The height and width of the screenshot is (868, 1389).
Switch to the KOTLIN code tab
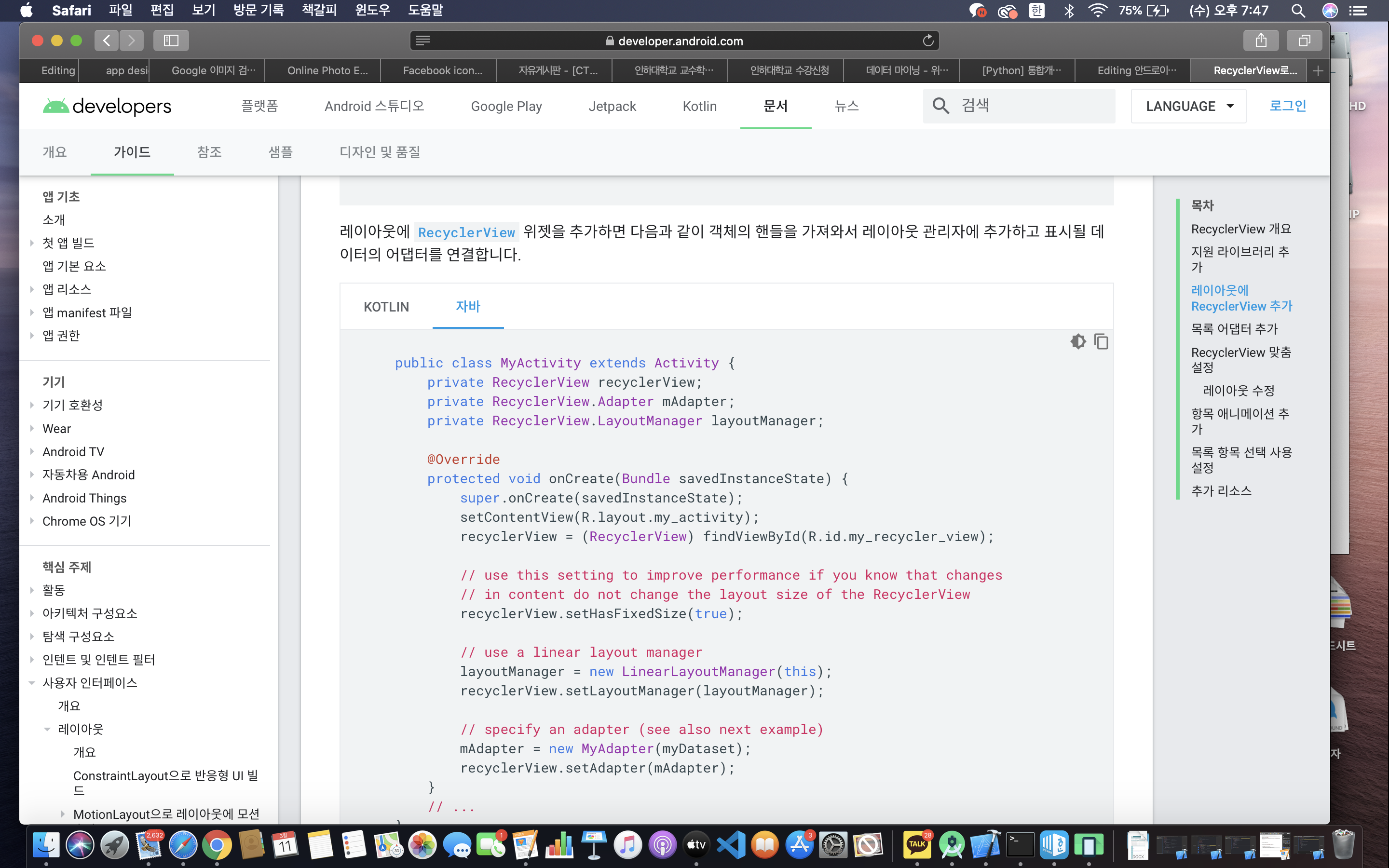click(386, 307)
